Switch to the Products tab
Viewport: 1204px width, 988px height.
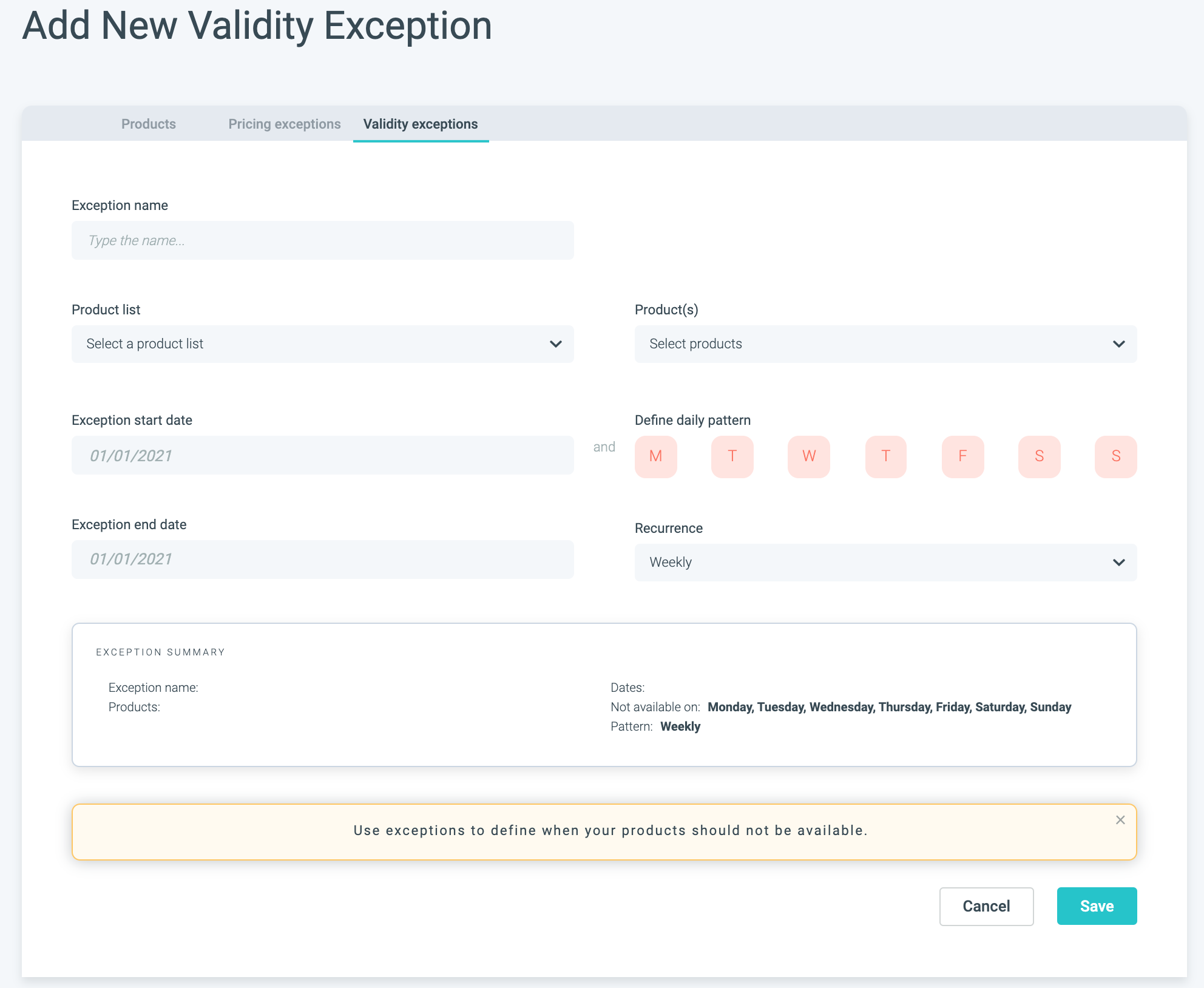pyautogui.click(x=149, y=124)
